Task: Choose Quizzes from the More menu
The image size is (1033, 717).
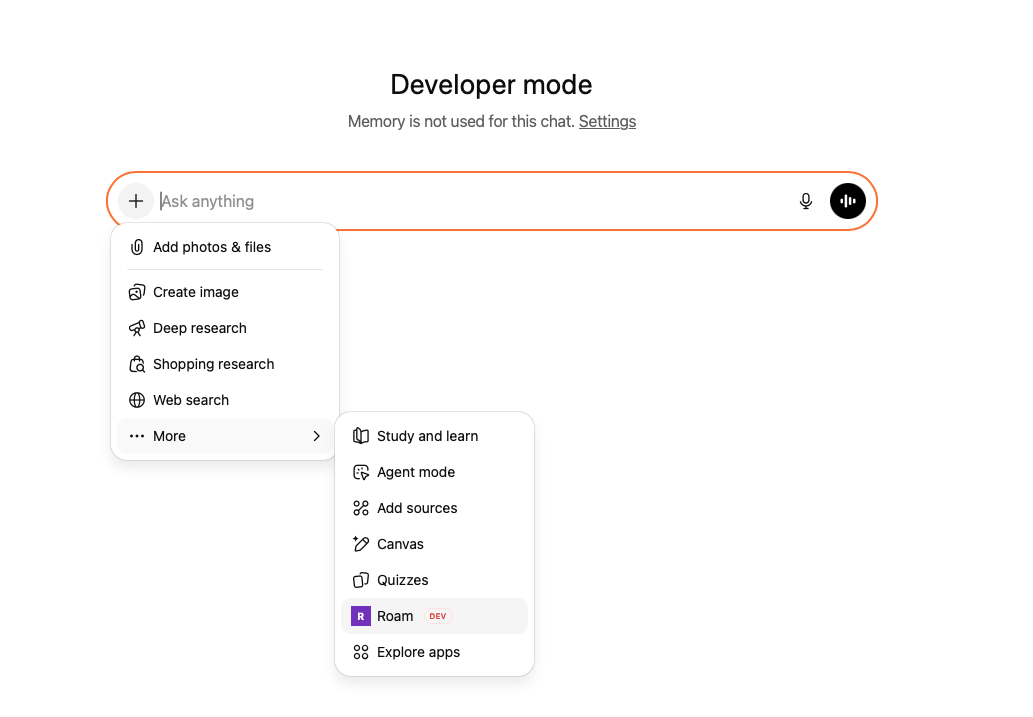Action: pyautogui.click(x=402, y=580)
